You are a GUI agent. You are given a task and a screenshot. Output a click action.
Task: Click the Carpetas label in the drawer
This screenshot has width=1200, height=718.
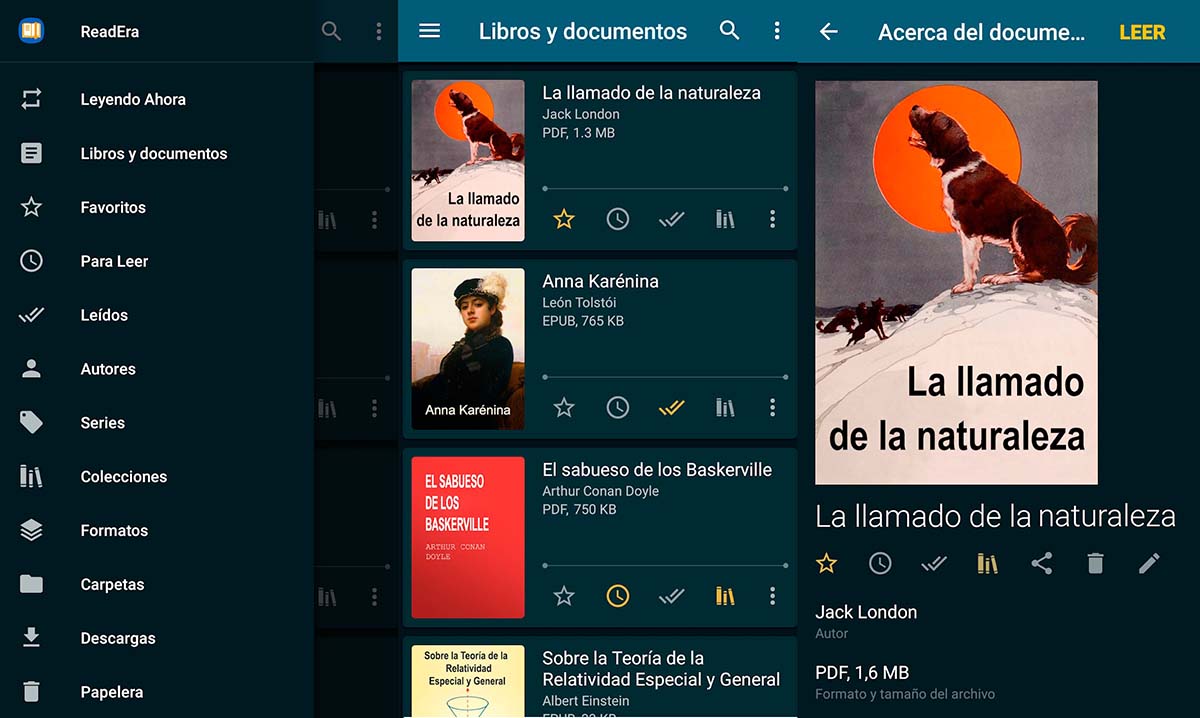pyautogui.click(x=112, y=585)
